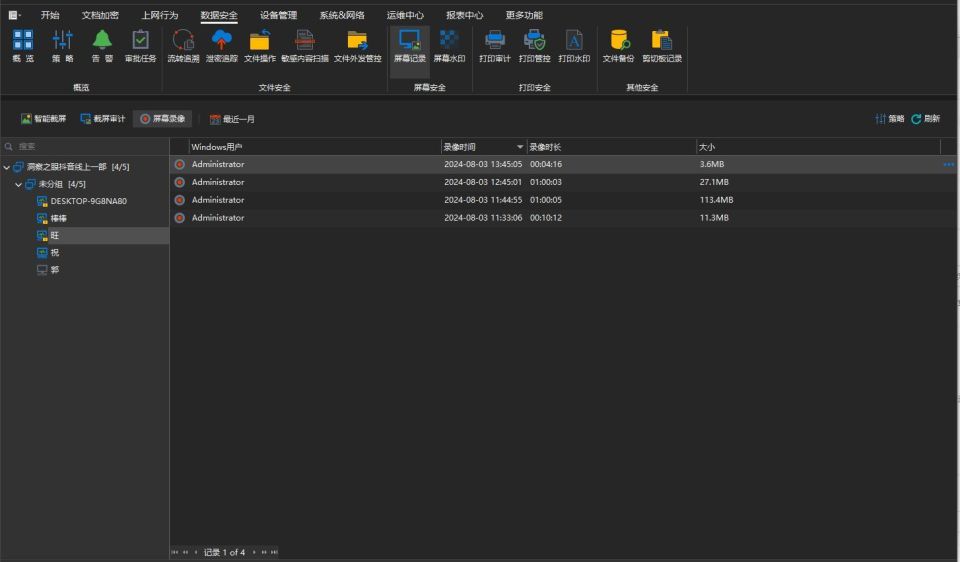Switch to the 设备管理 ribbon tab

coord(279,15)
